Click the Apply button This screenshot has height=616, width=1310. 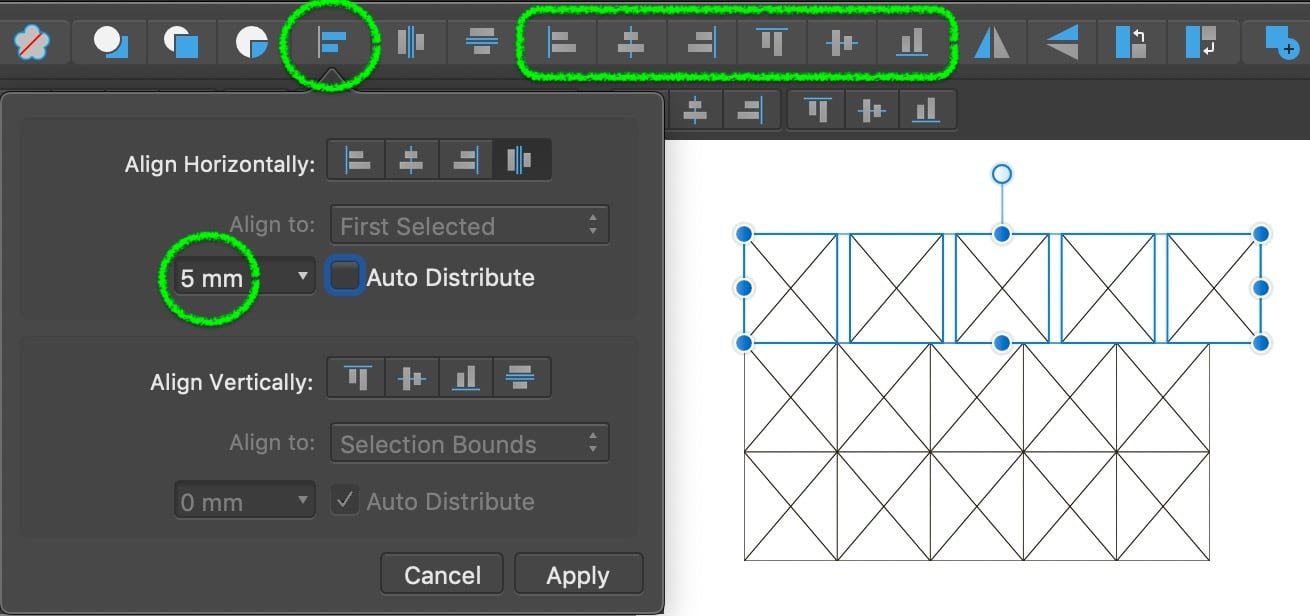point(578,574)
